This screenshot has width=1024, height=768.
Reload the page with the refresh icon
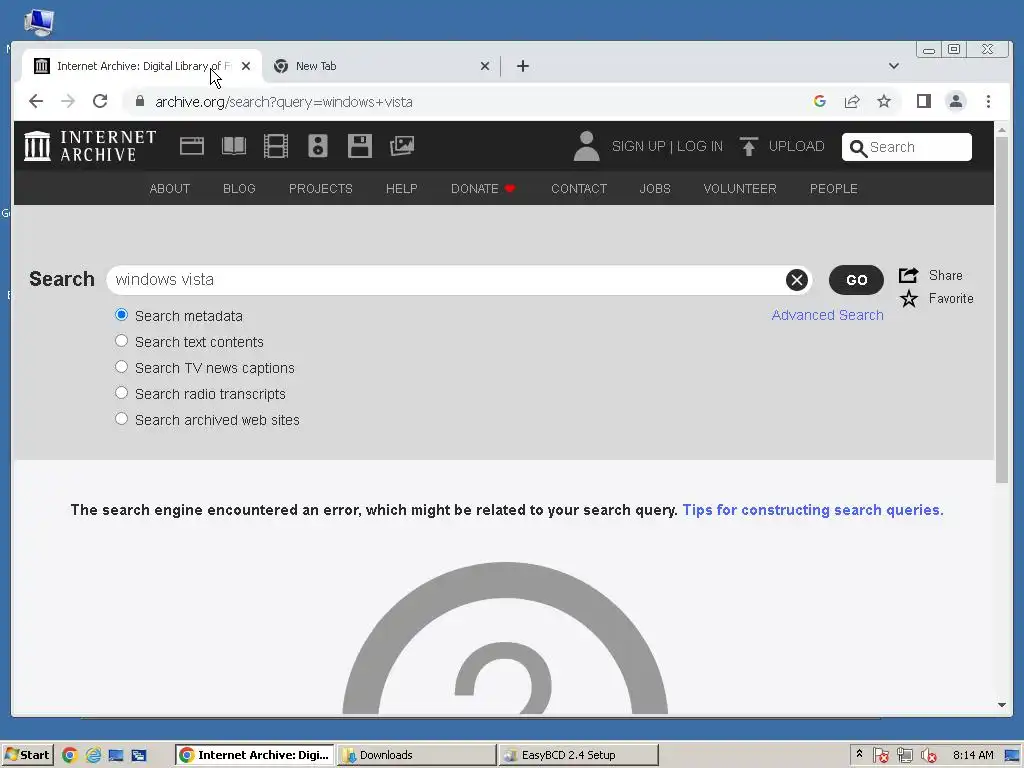(100, 101)
